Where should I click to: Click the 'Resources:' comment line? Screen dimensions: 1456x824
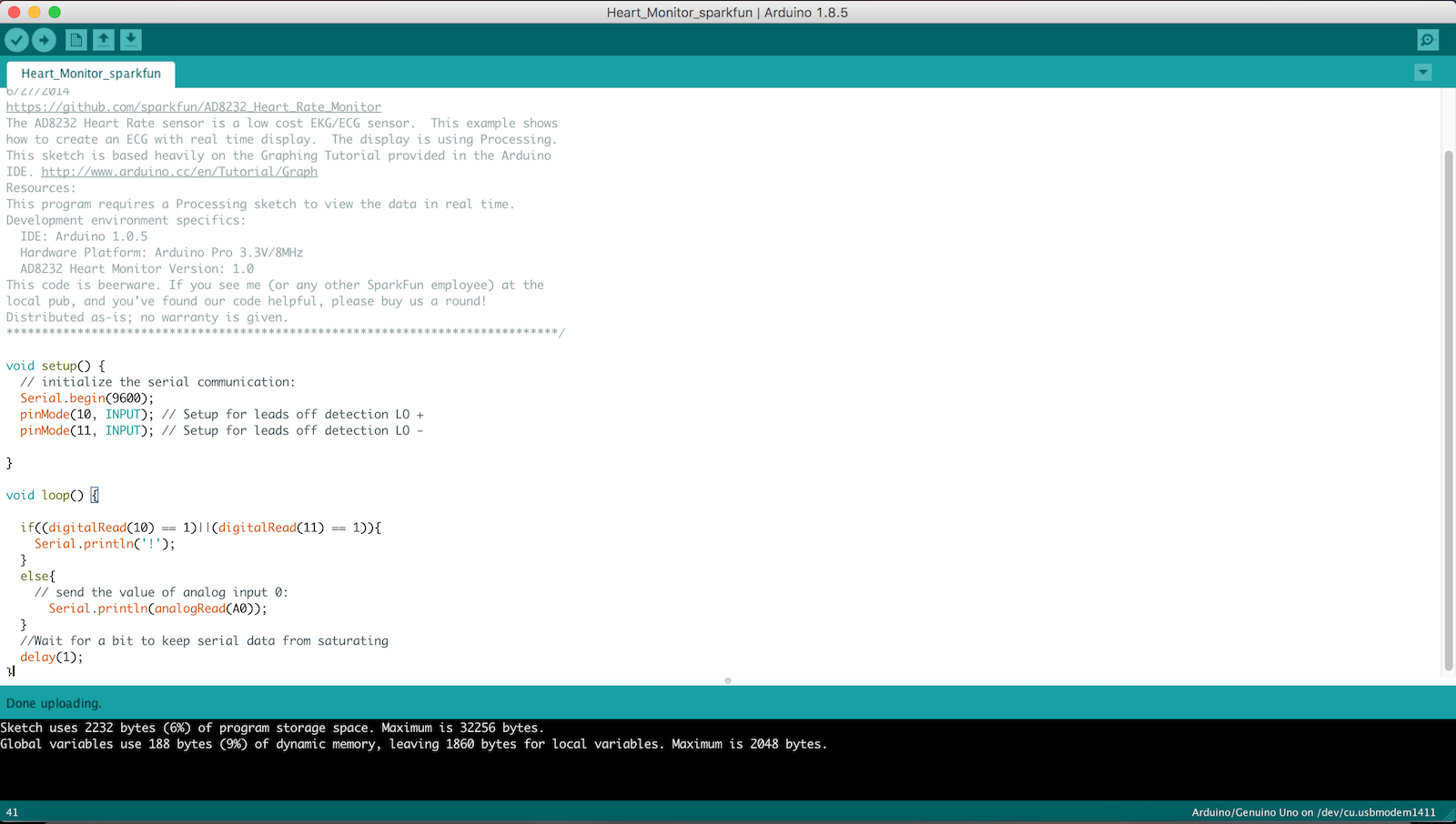pyautogui.click(x=41, y=188)
